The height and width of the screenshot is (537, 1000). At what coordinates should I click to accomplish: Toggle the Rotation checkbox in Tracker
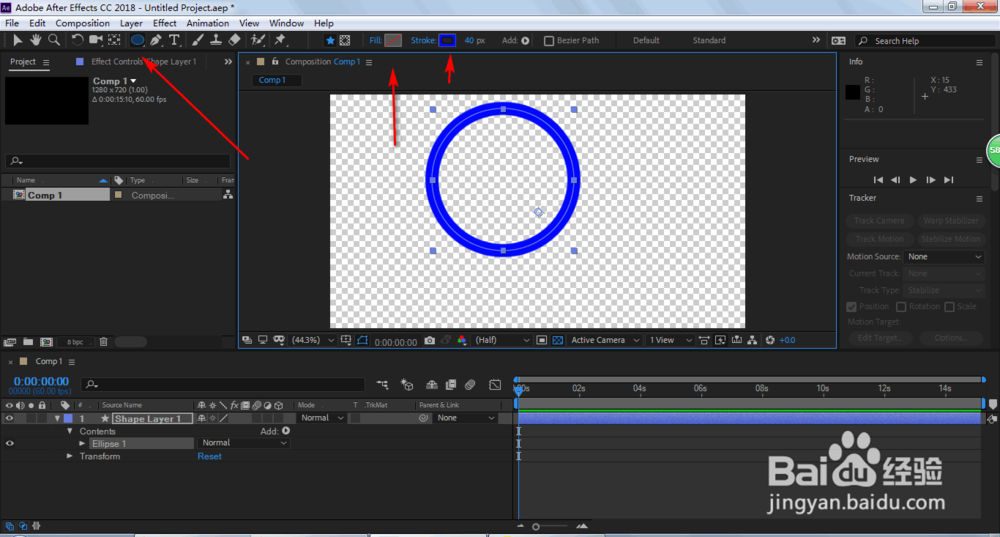point(901,307)
